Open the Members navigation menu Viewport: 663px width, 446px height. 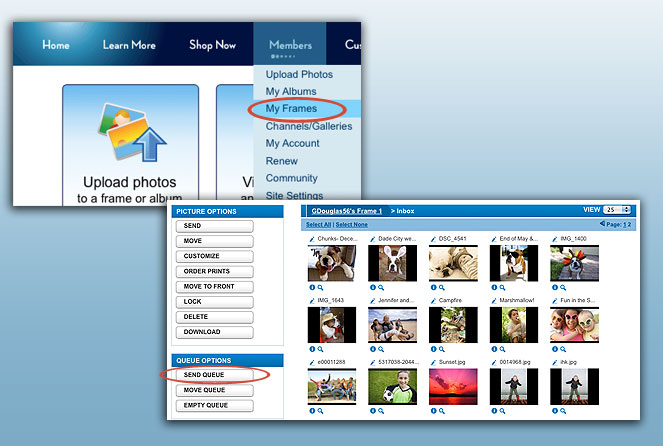coord(290,45)
